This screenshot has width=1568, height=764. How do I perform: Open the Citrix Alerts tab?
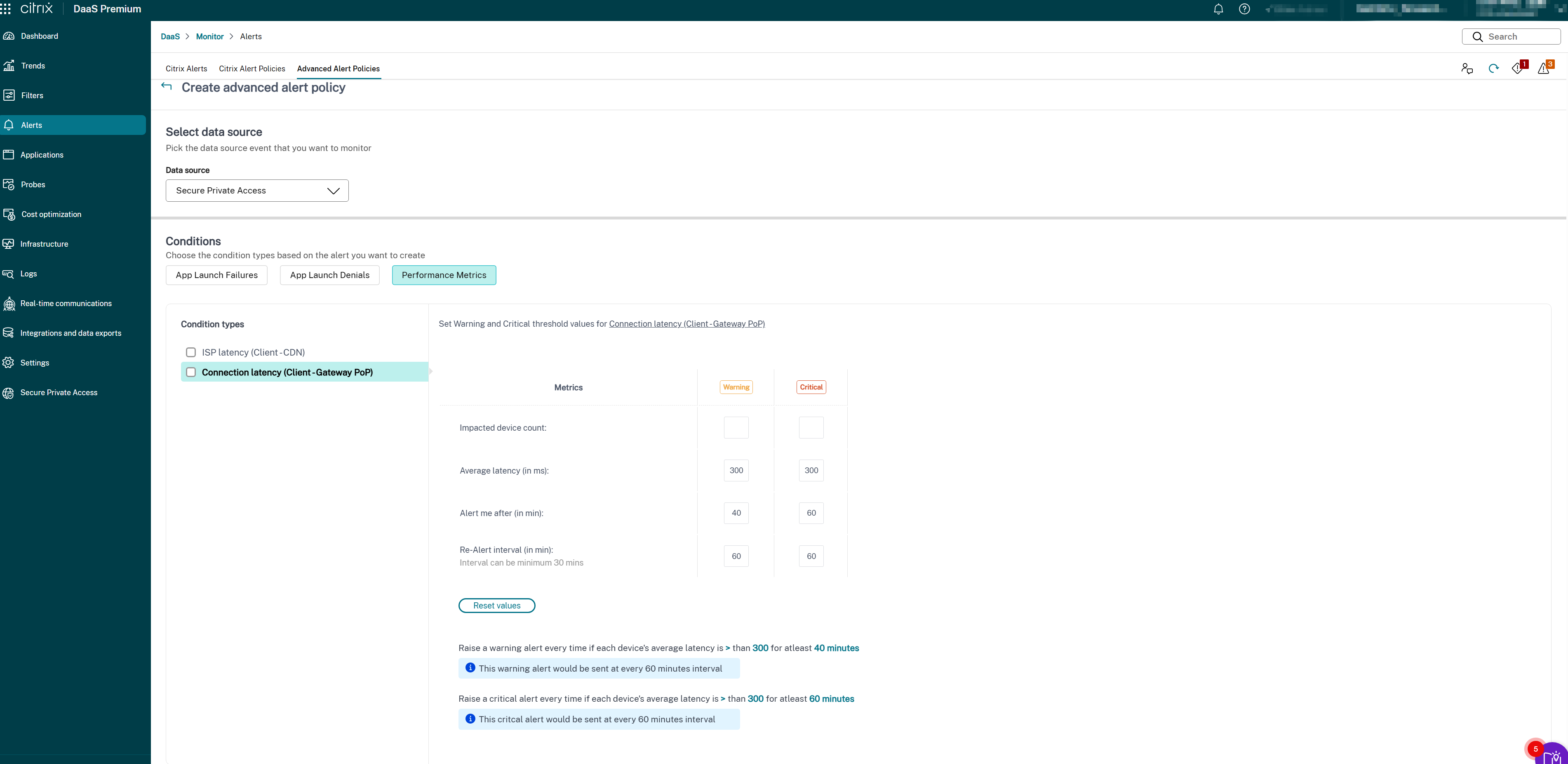[x=186, y=68]
